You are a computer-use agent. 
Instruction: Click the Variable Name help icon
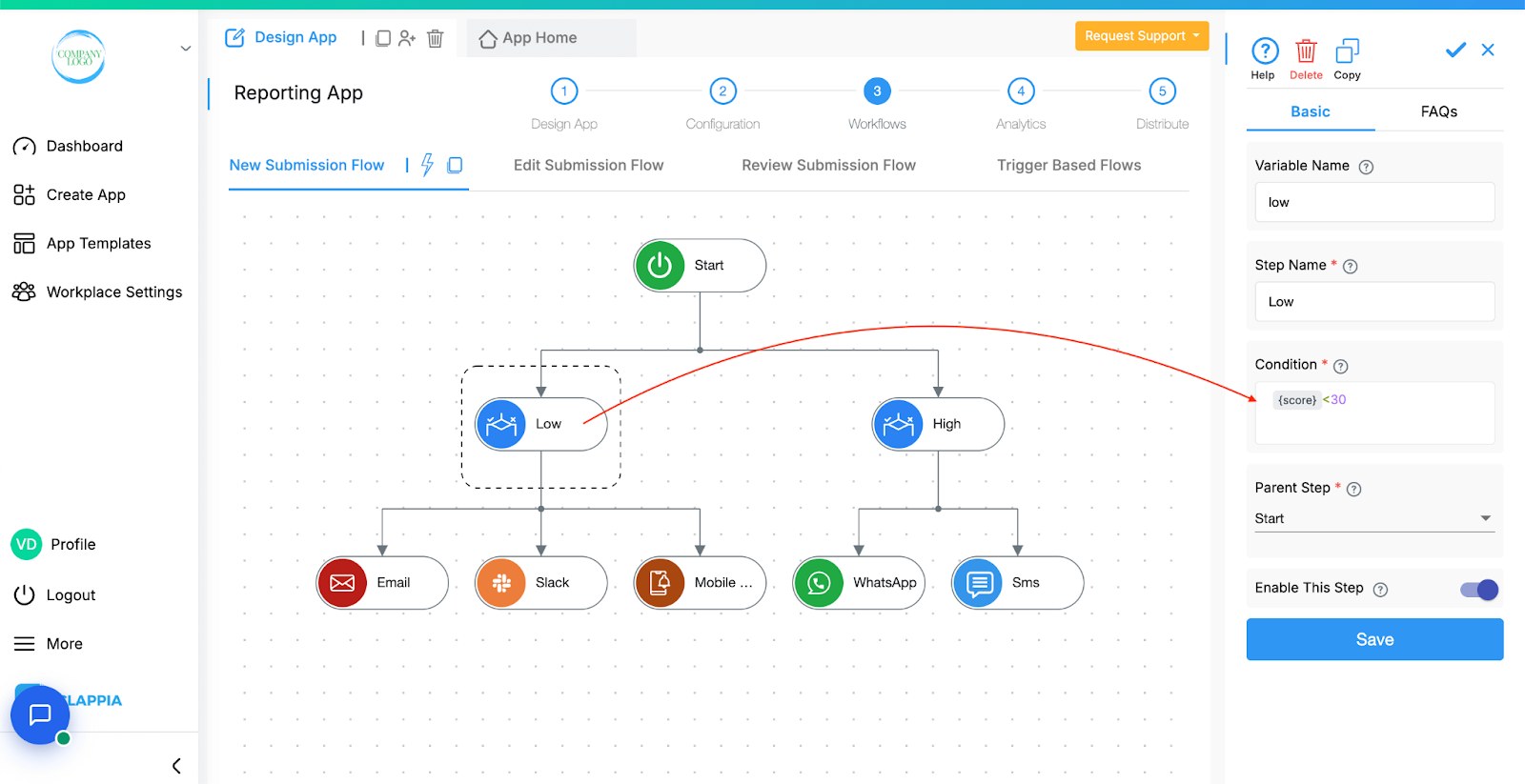click(x=1366, y=167)
